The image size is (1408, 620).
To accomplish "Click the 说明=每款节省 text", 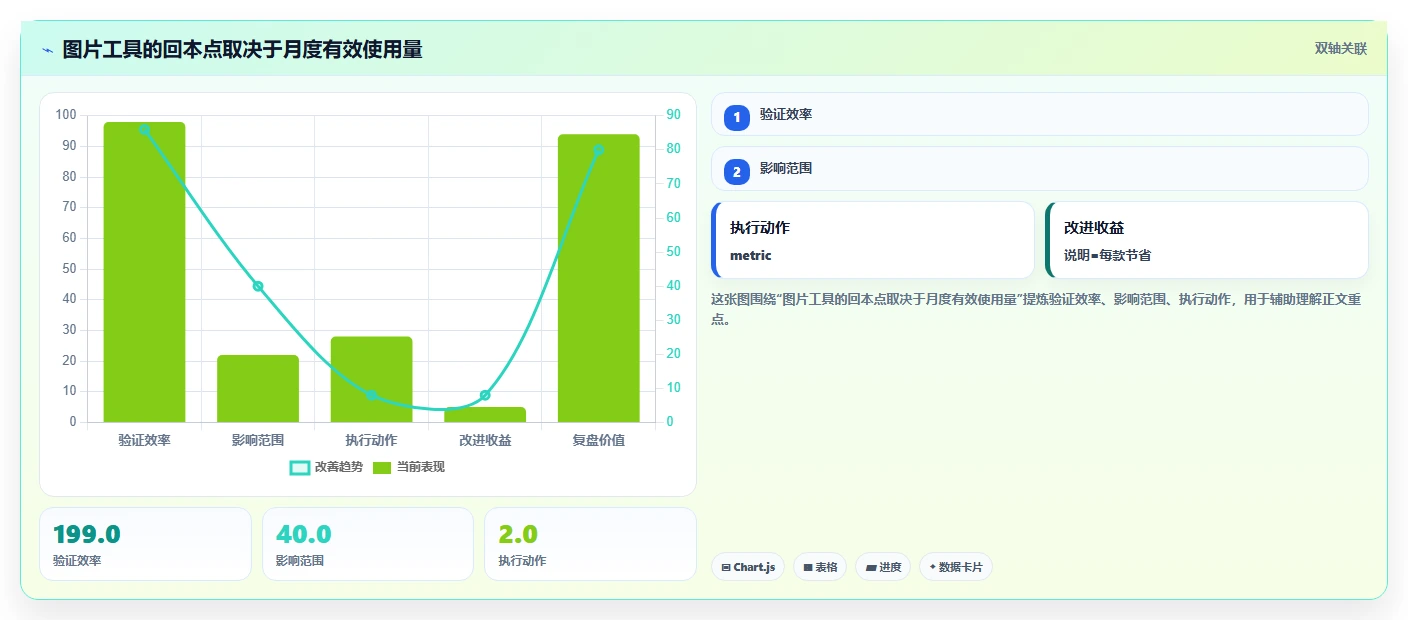I will [1107, 255].
